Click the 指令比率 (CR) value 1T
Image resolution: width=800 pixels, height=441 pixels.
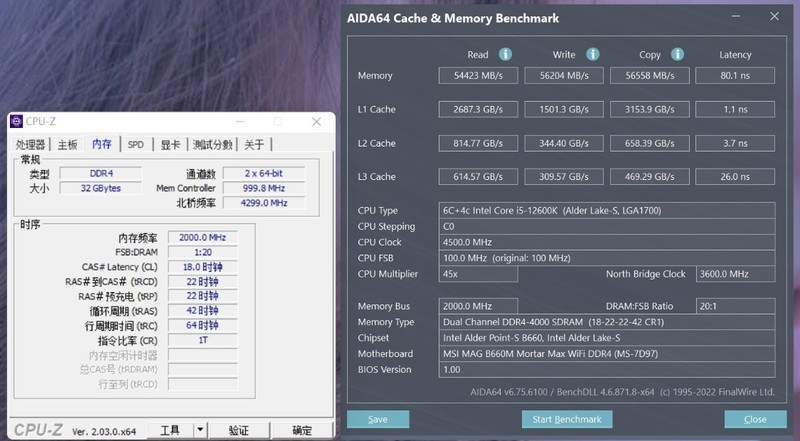pos(203,340)
